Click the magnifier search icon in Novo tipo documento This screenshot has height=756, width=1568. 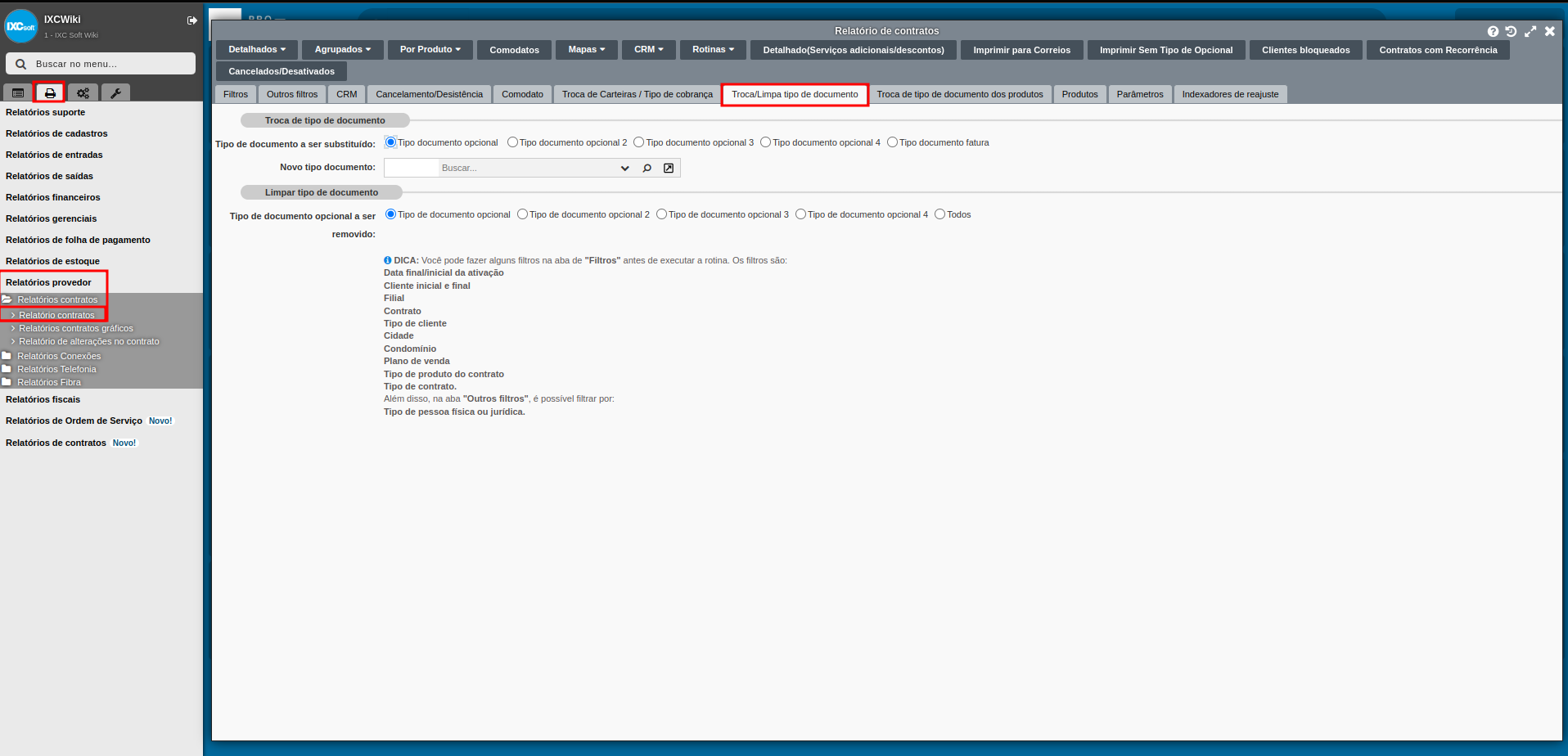pos(647,168)
